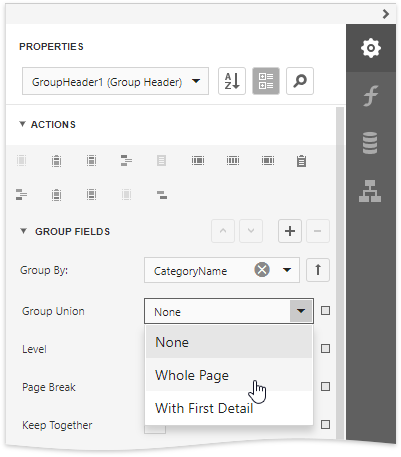Collapse the side panel with top chevron

[x=386, y=14]
